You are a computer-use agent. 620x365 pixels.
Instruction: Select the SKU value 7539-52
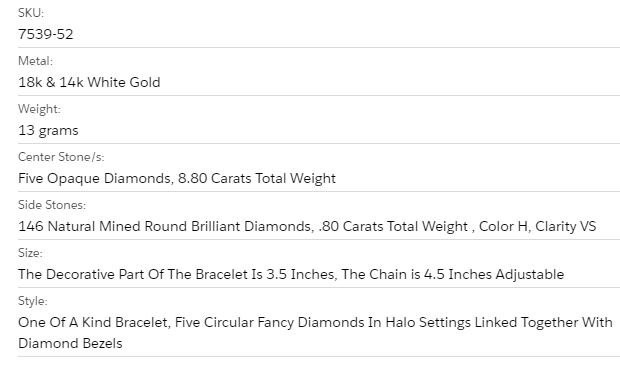tap(46, 34)
